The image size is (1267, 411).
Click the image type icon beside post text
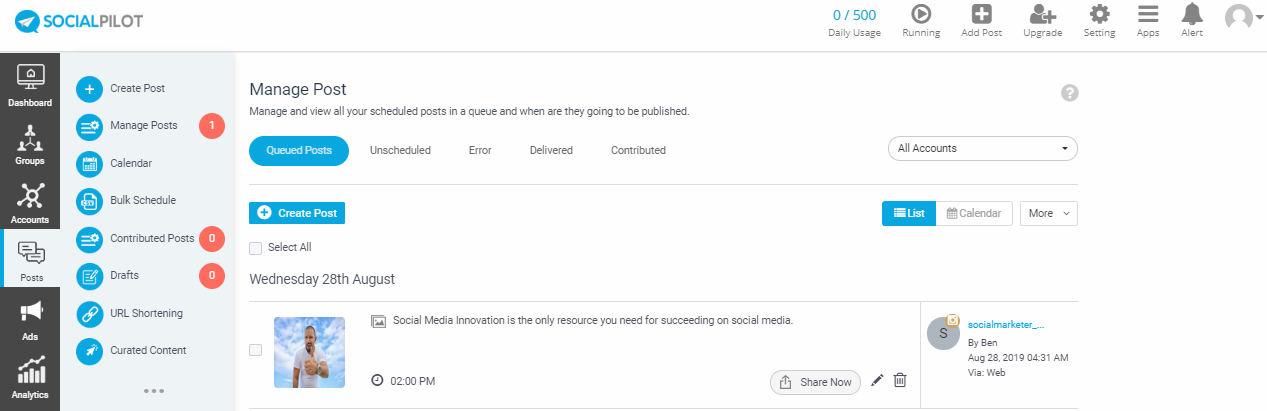coord(378,321)
